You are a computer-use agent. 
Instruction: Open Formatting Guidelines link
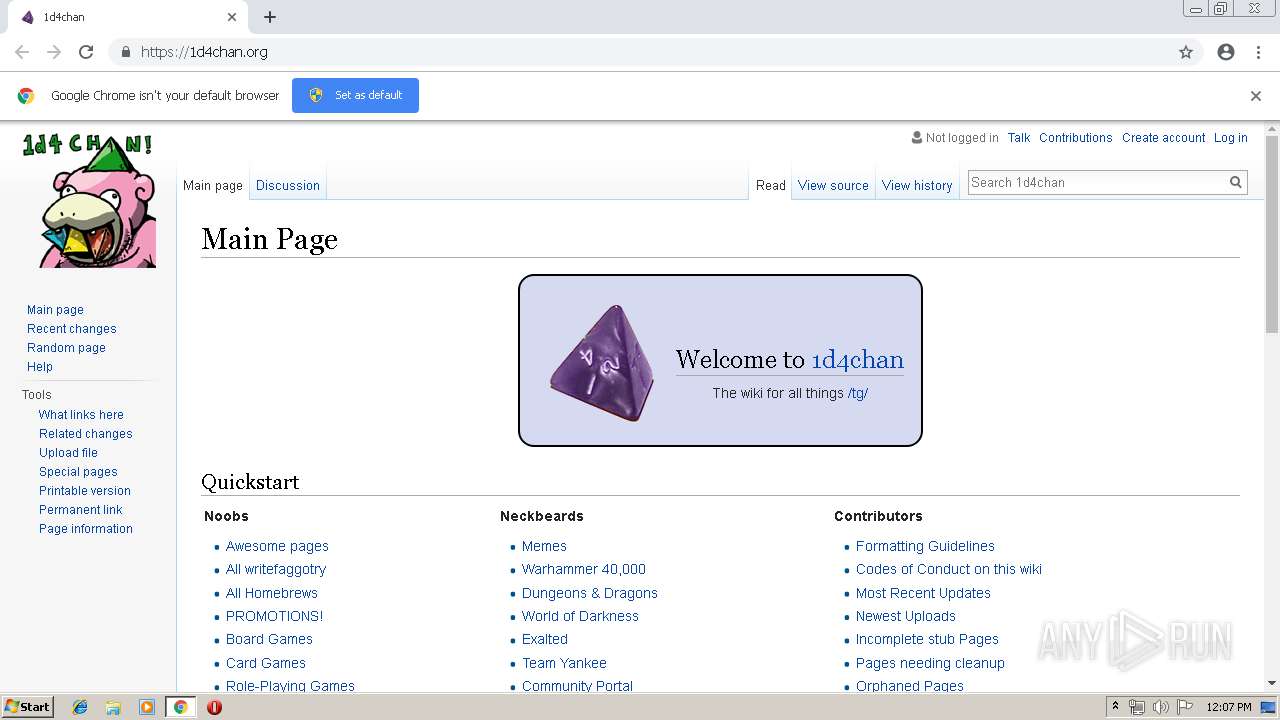pos(925,546)
